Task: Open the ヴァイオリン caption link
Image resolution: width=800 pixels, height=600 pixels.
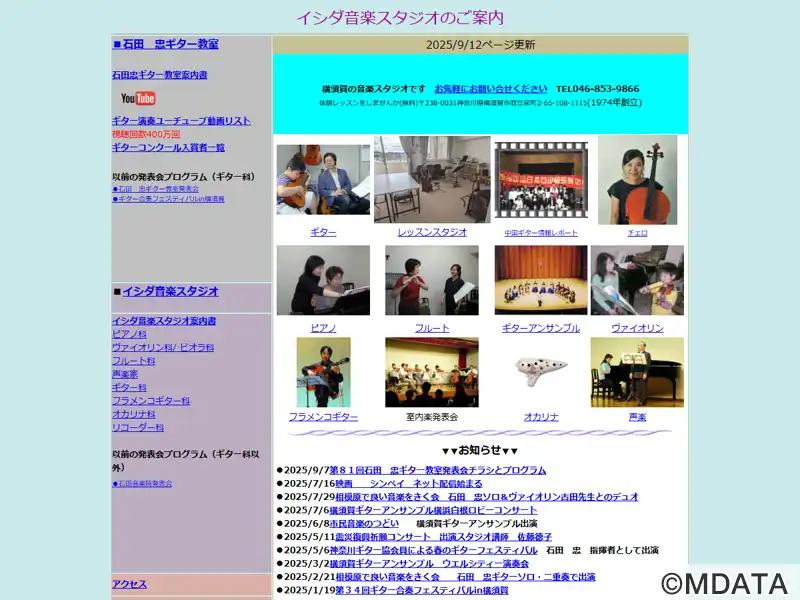Action: pos(637,328)
